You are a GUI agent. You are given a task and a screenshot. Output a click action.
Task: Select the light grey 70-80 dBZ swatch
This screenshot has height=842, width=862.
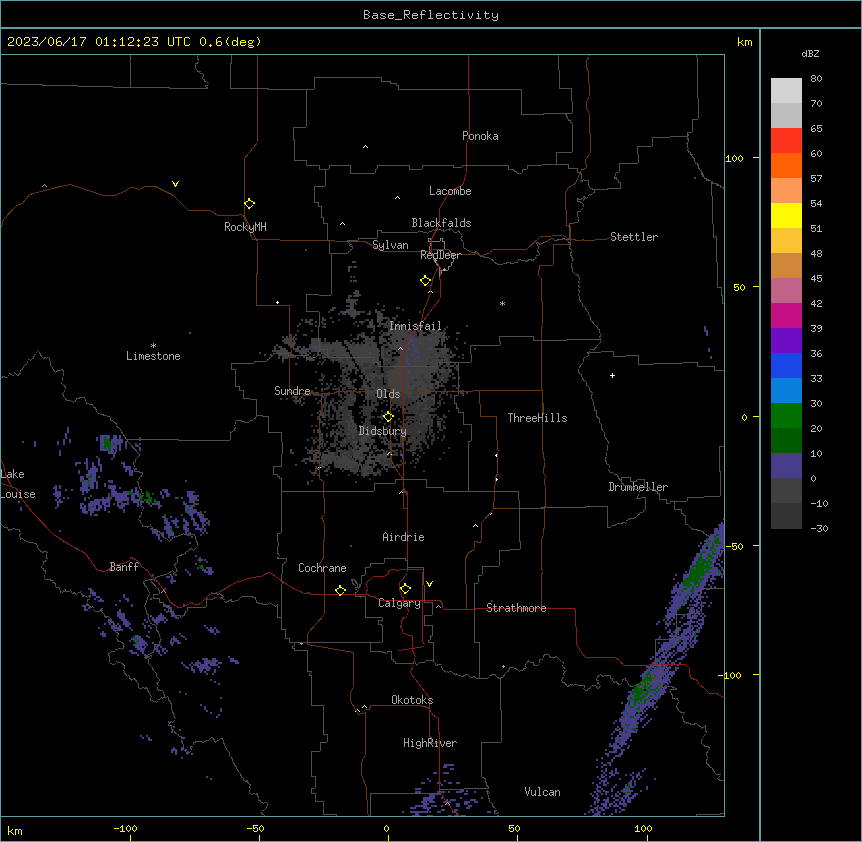(786, 91)
